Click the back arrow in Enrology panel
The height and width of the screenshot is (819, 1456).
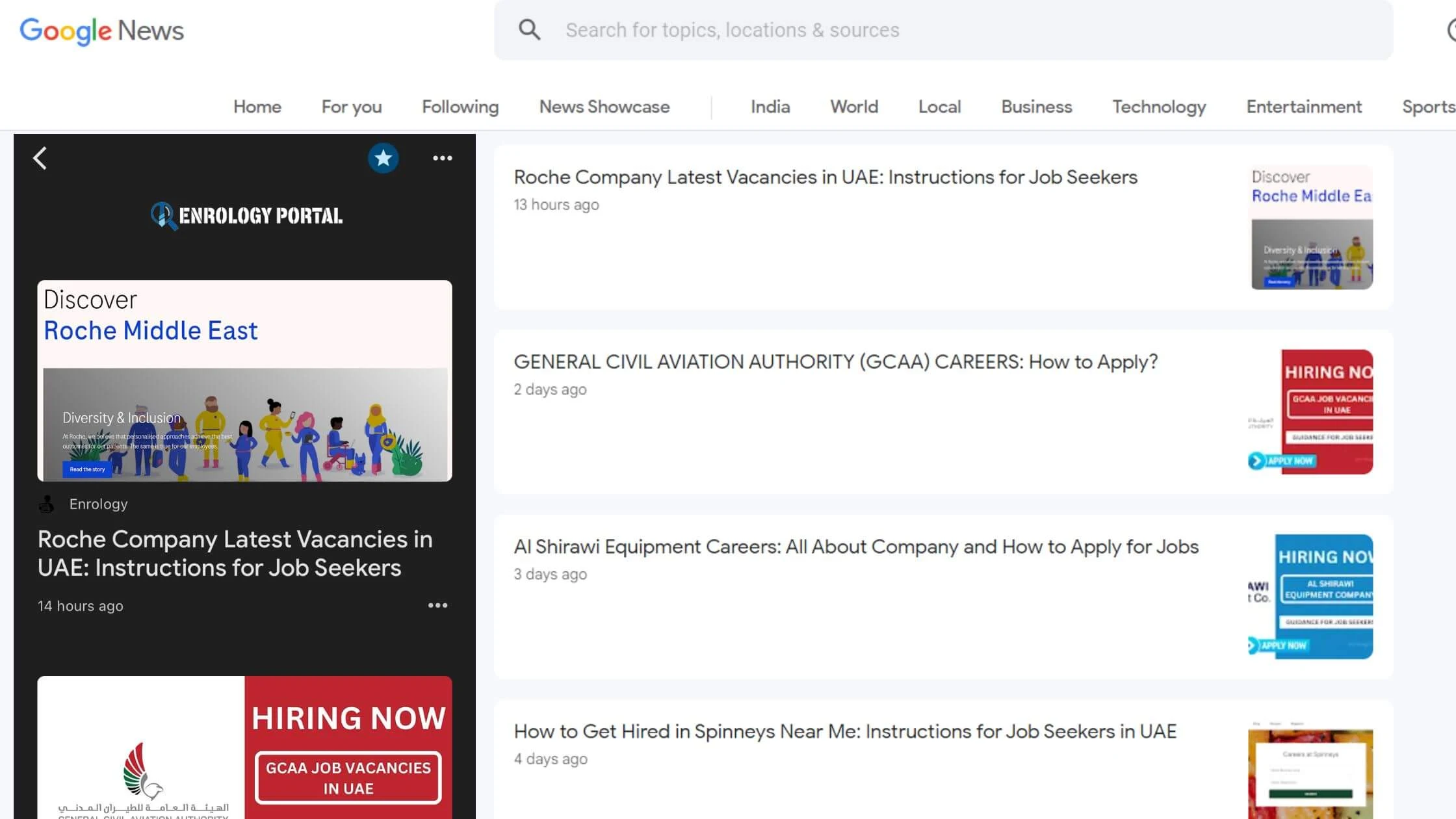[x=40, y=158]
